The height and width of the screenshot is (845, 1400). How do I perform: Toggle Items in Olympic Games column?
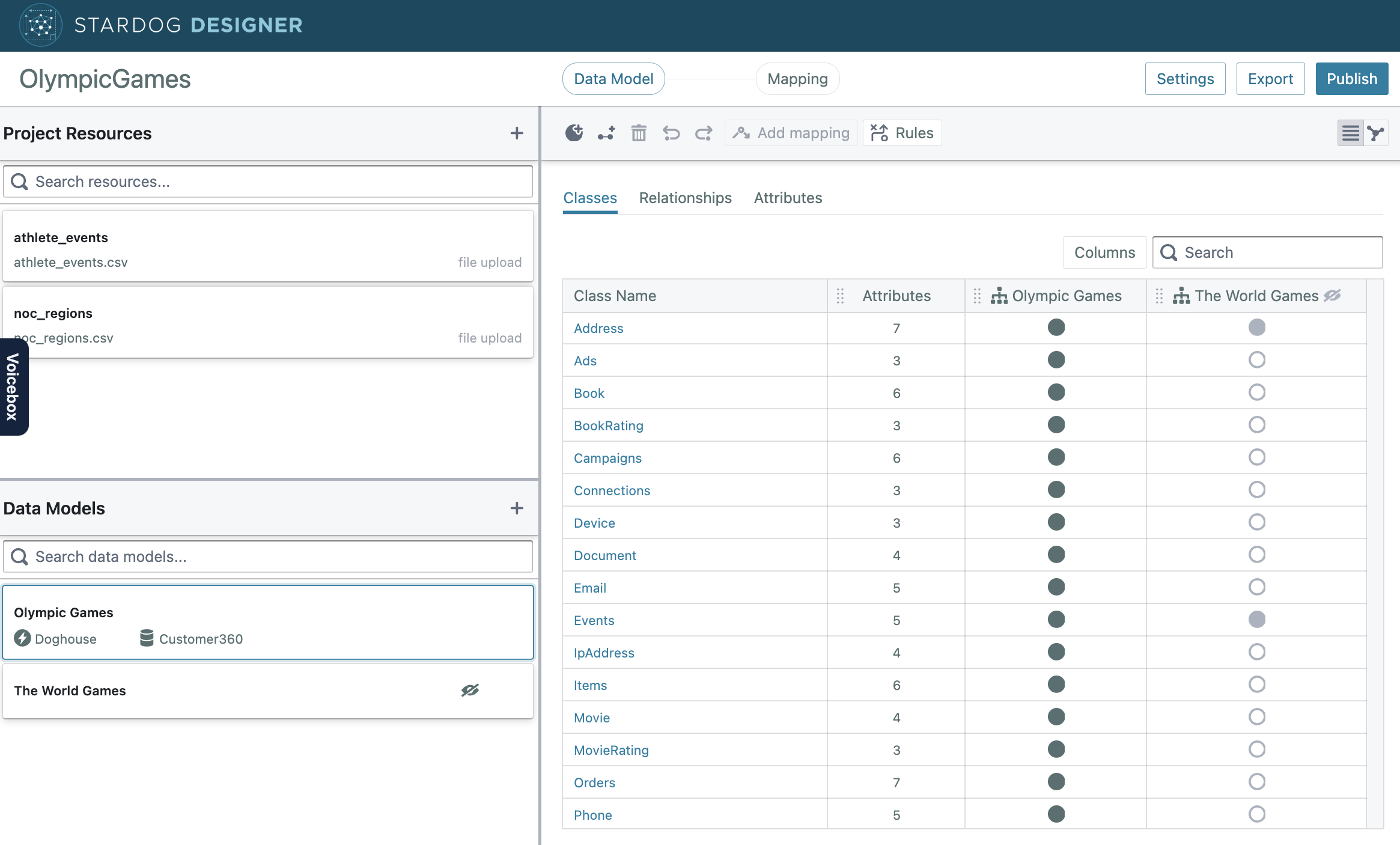[x=1056, y=685]
